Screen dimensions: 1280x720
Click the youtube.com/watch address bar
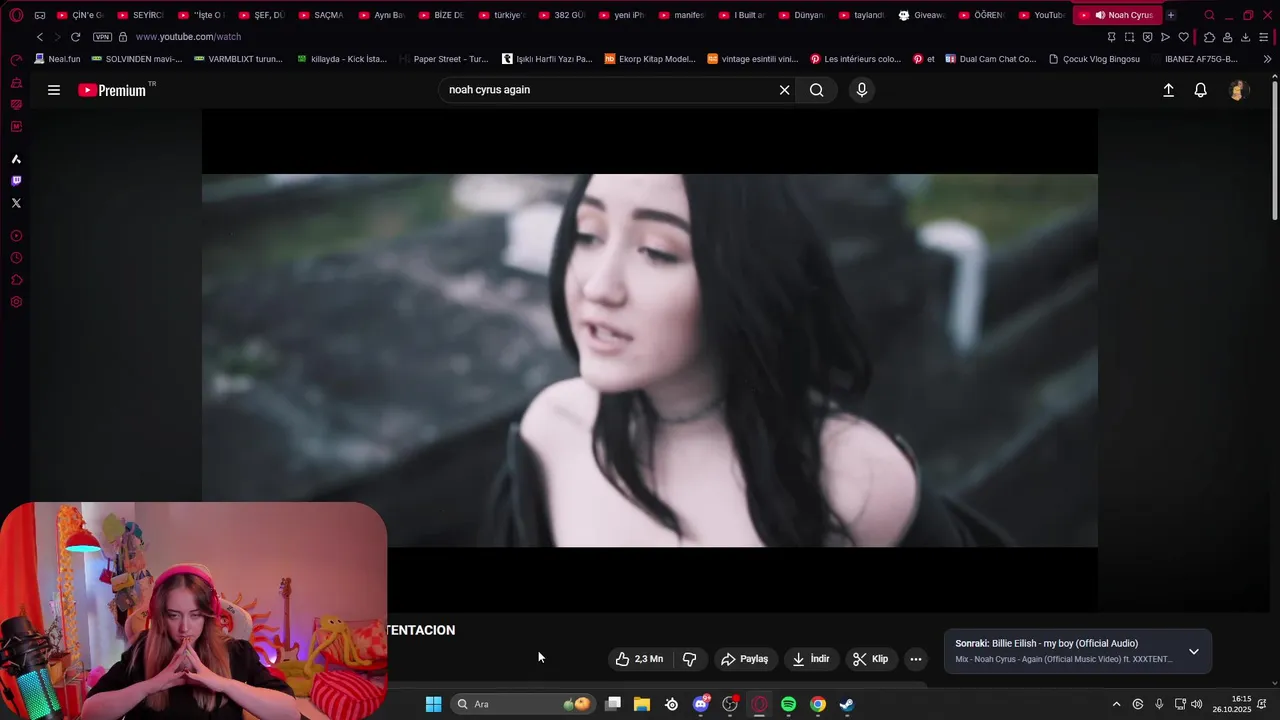[188, 37]
